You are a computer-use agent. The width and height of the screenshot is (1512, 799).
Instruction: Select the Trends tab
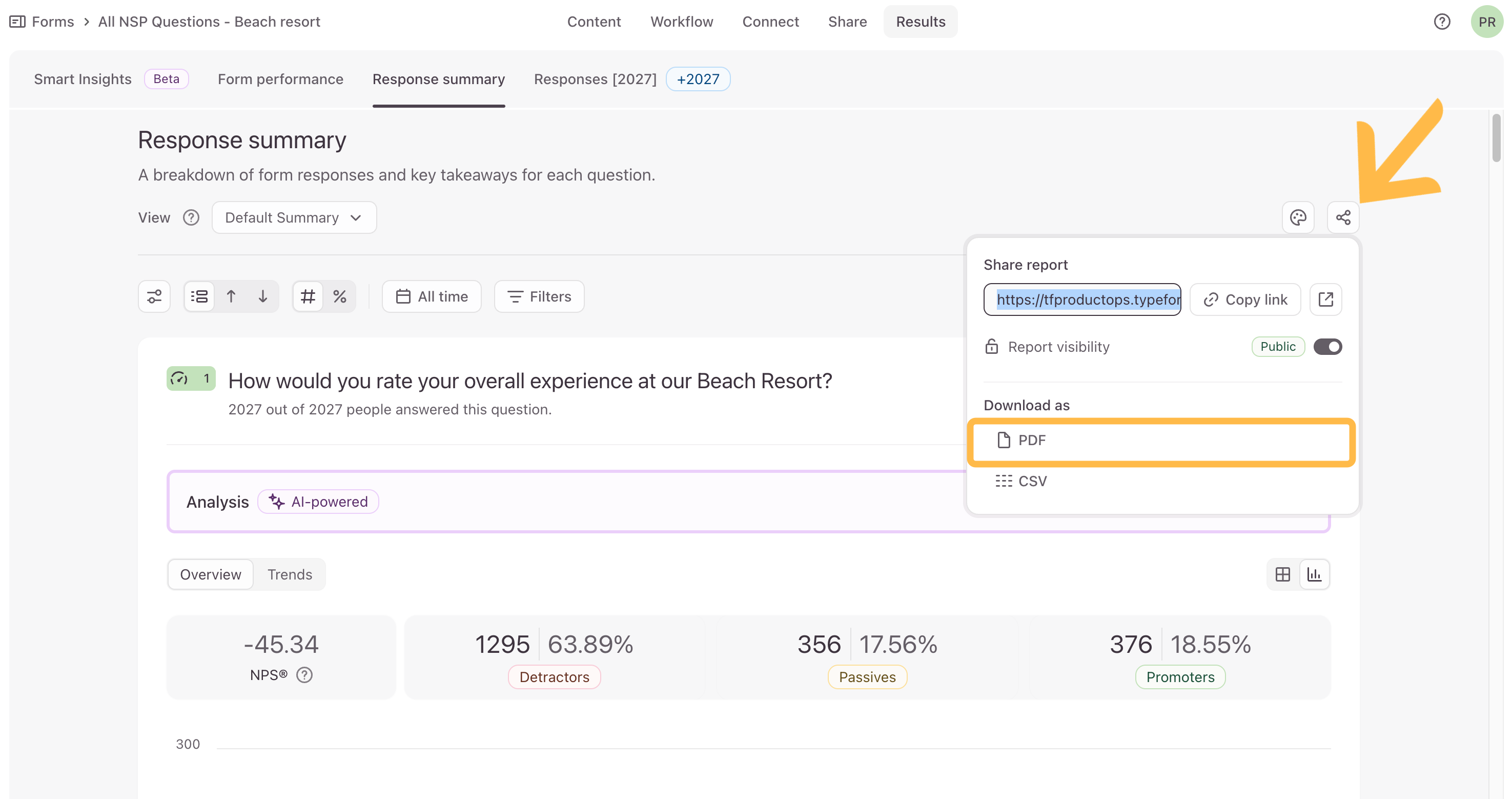[290, 574]
